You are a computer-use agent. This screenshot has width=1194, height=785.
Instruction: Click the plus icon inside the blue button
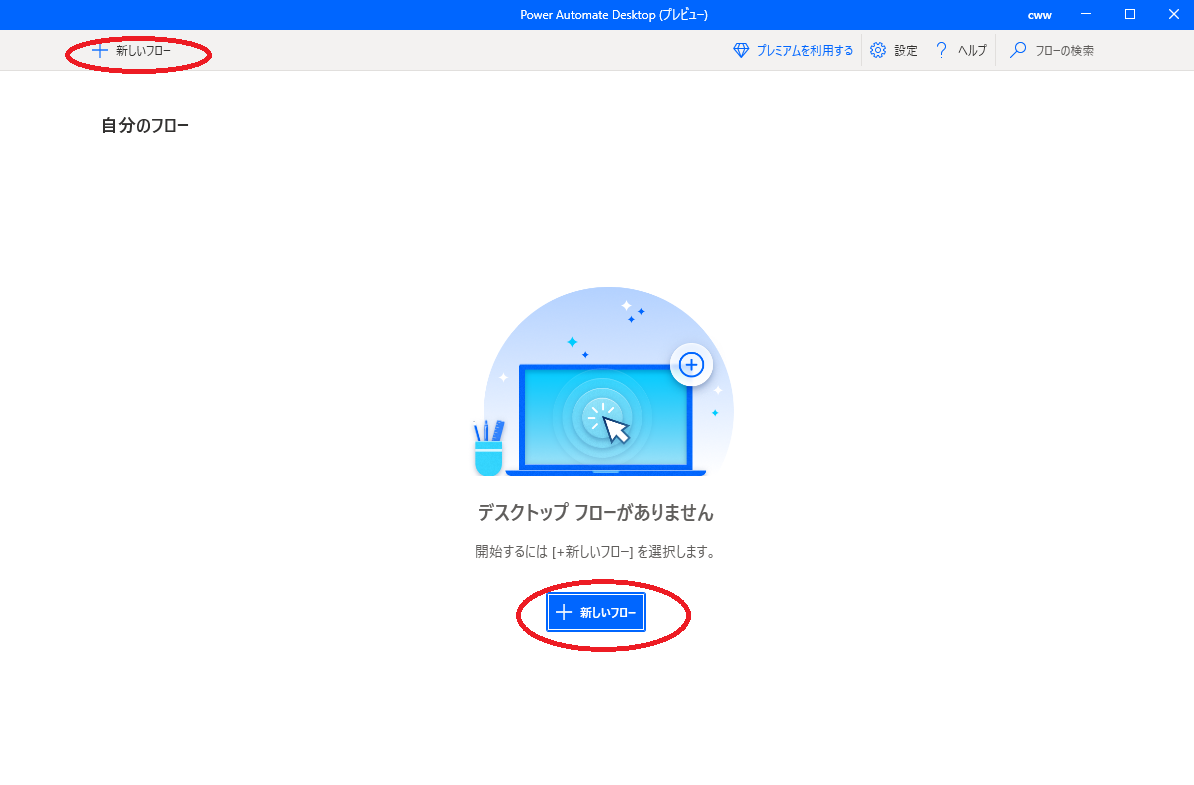click(564, 613)
